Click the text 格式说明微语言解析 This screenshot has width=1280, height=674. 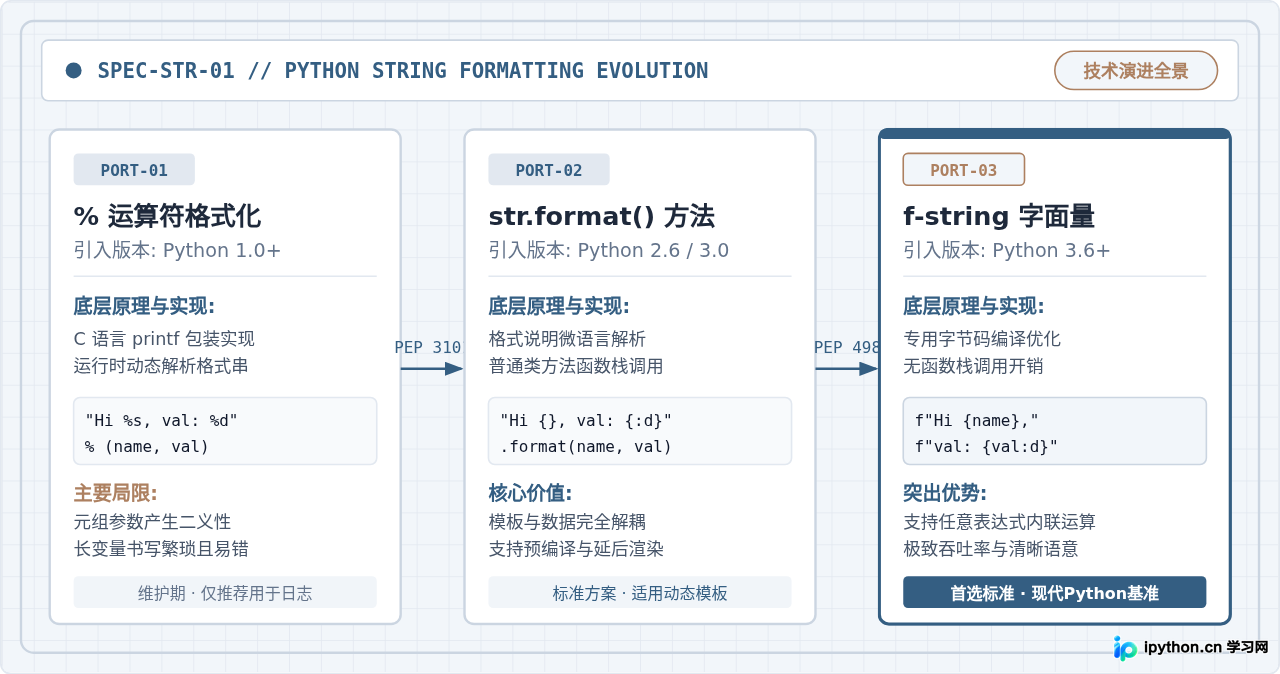click(567, 339)
